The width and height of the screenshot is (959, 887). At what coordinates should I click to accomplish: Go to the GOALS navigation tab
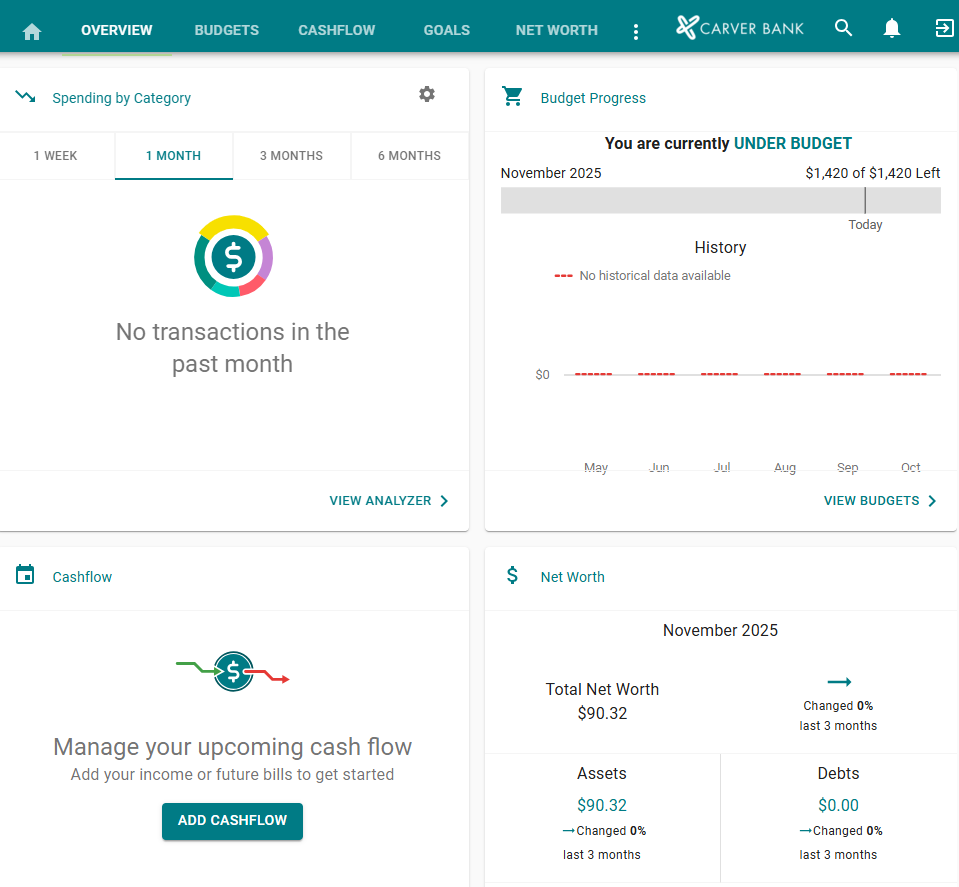pyautogui.click(x=446, y=30)
